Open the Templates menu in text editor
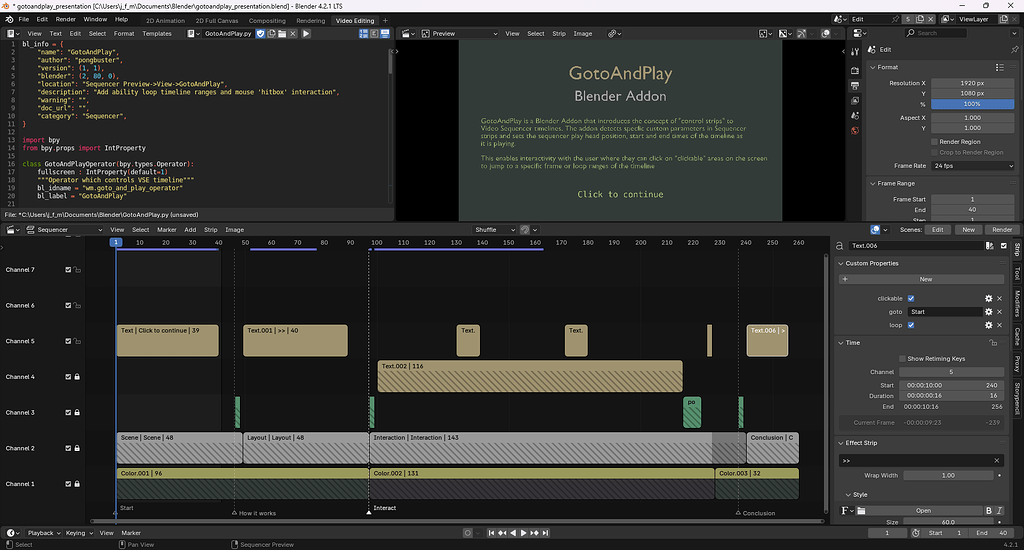The height and width of the screenshot is (550, 1024). tap(157, 33)
